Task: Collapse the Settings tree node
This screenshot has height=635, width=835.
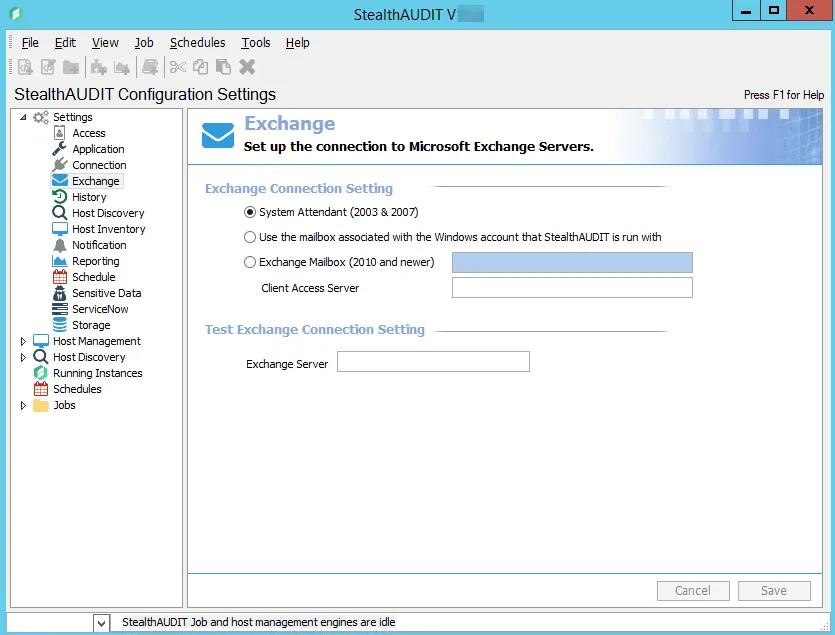Action: click(23, 117)
